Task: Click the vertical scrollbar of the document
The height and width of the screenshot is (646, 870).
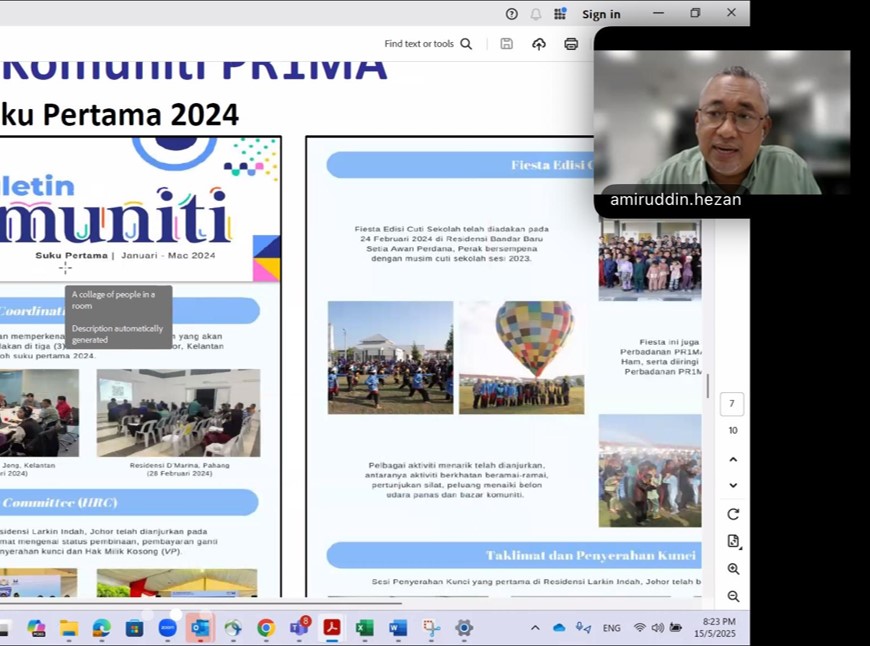Action: point(707,386)
